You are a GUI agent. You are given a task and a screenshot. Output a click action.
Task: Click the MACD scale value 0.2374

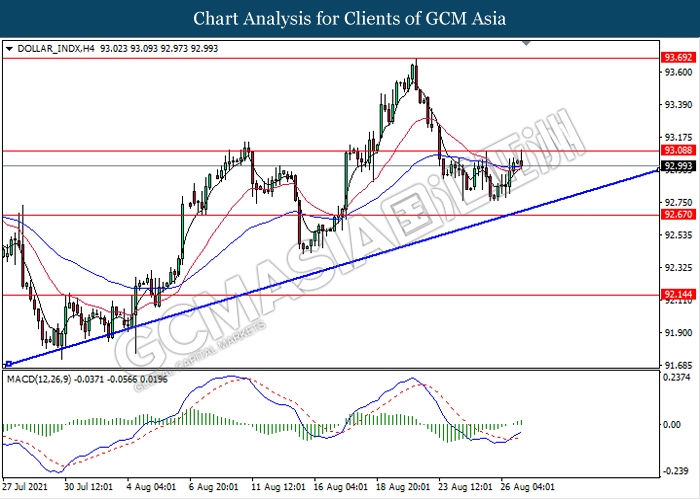(677, 378)
